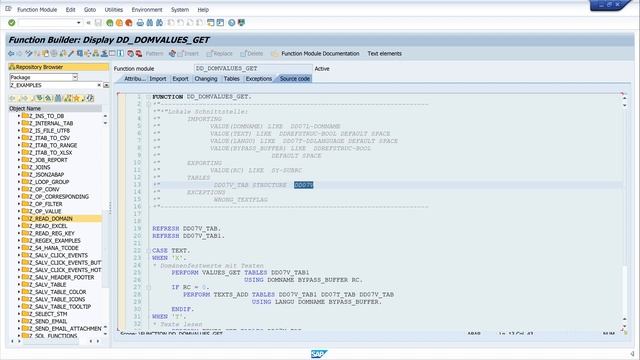640x360 pixels.
Task: Click the Replace button
Action: 220,53
